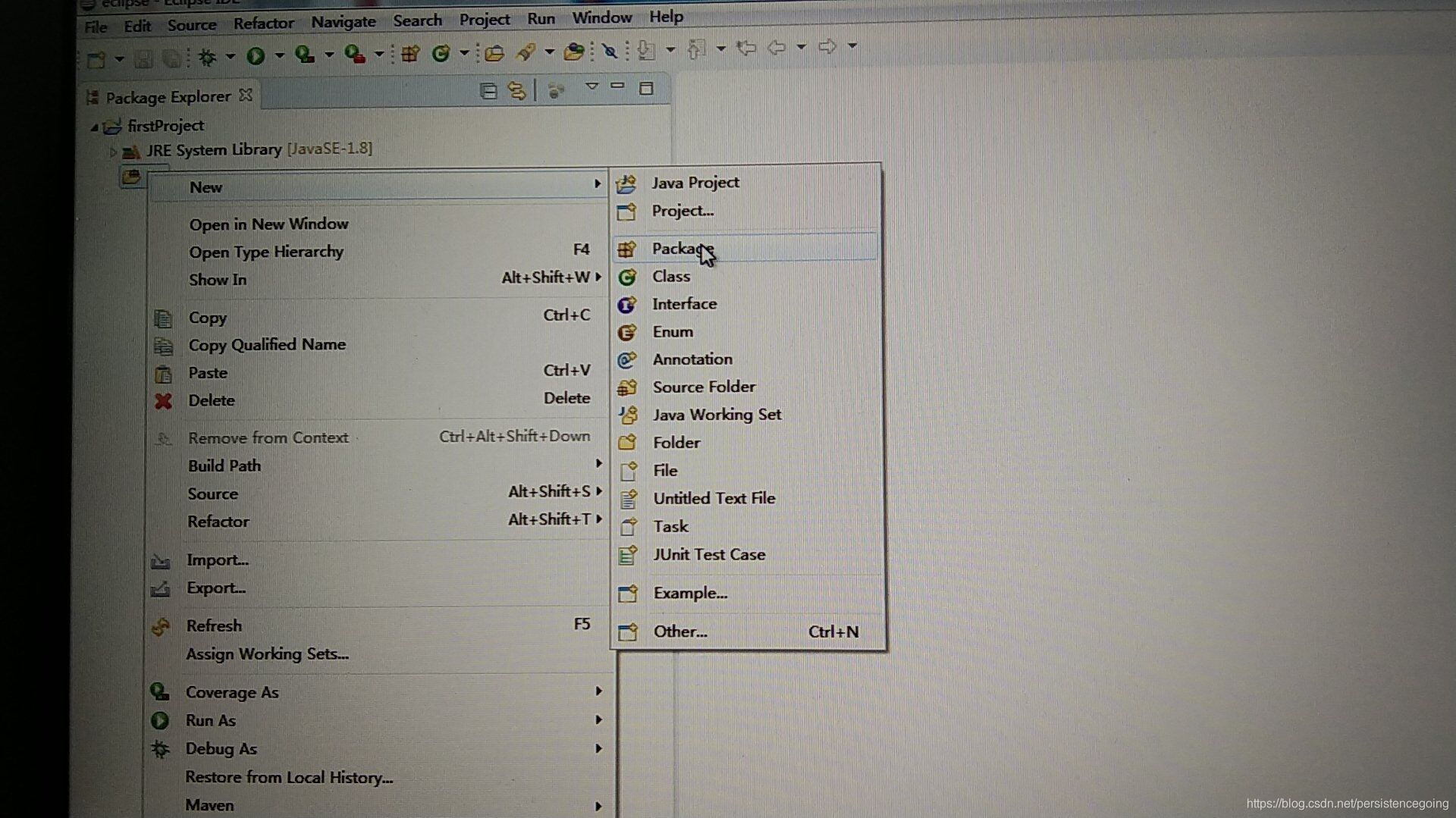This screenshot has height=818, width=1456.
Task: Select Restore from Local History...
Action: tap(379, 778)
